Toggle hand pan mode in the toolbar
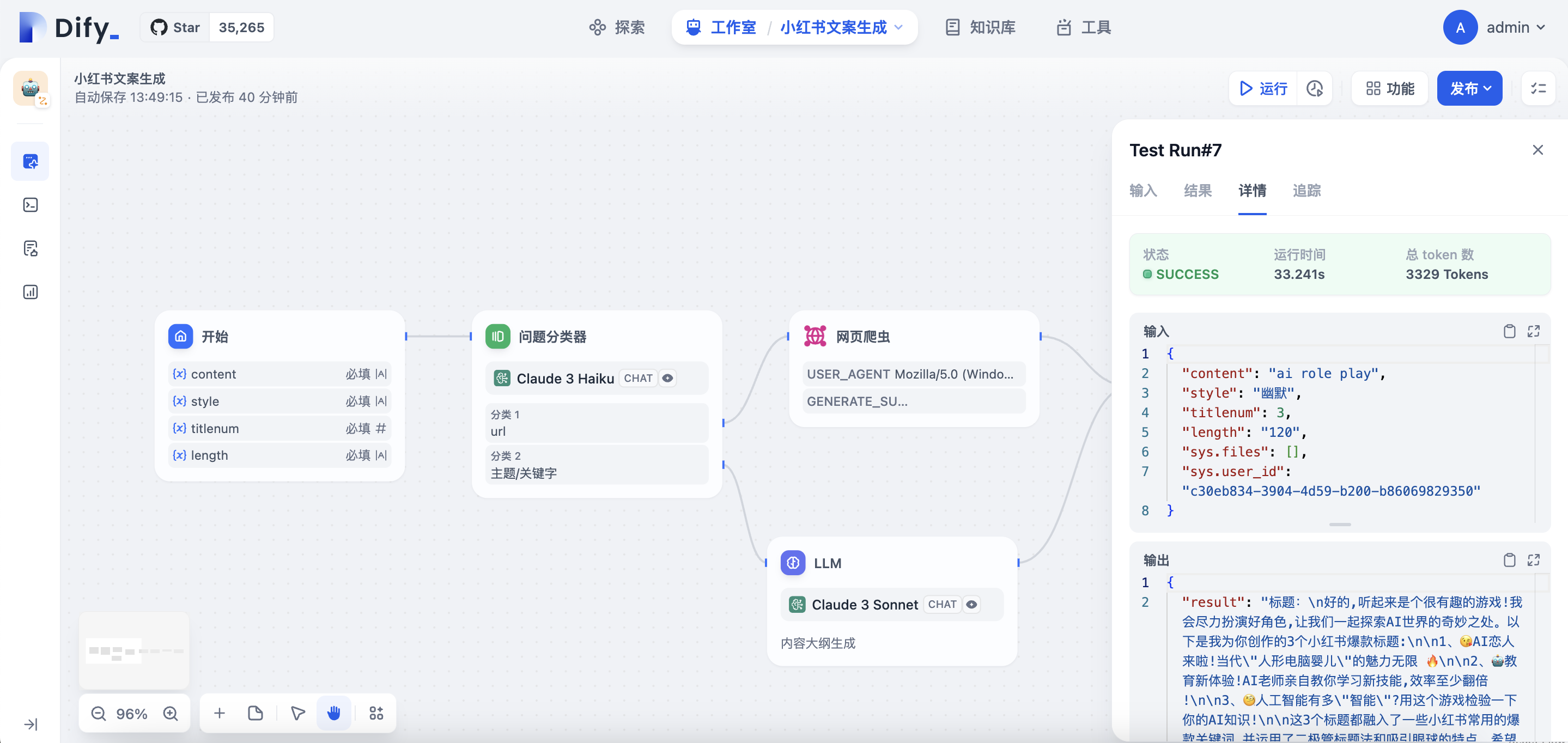Screen dimensions: 1568x743 333,713
